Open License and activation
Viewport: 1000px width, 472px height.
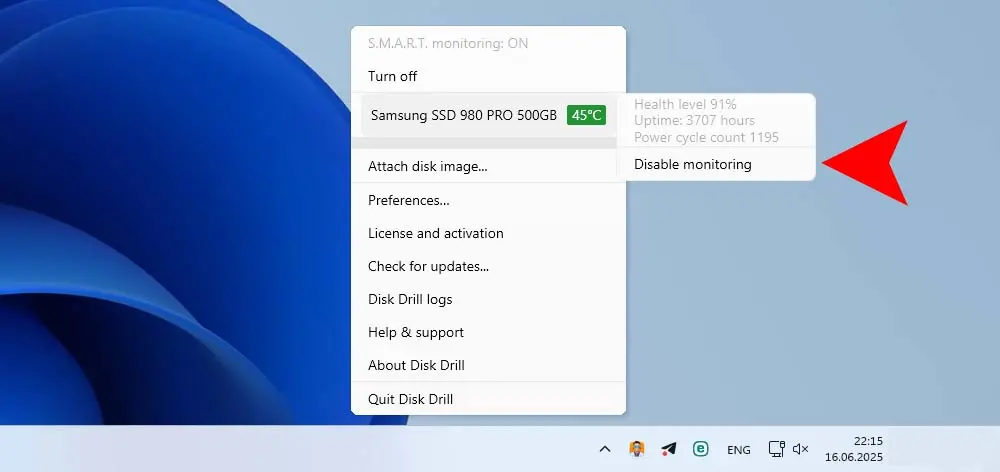point(489,233)
